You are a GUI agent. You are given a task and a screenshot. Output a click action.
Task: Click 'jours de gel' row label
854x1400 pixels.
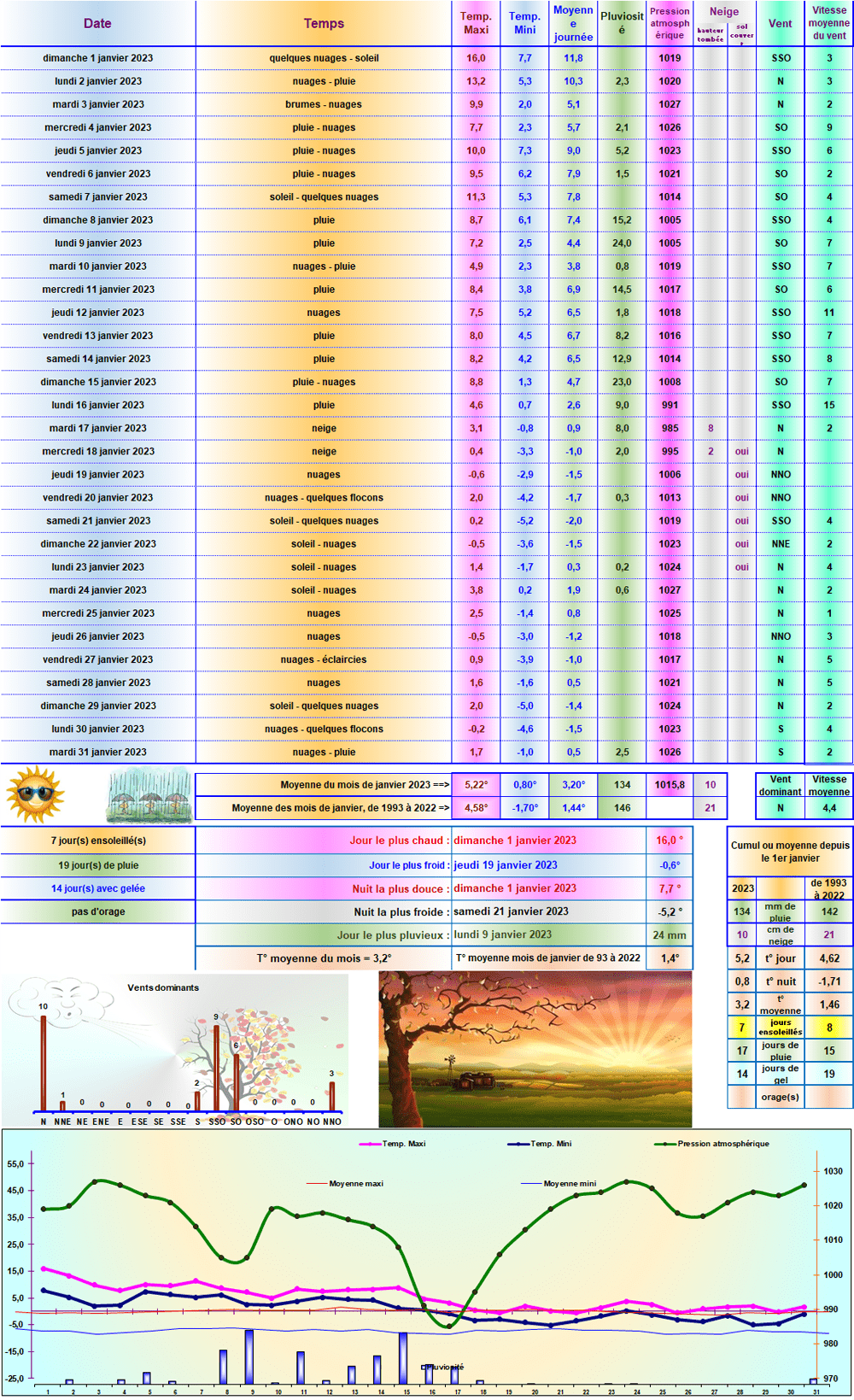[x=780, y=1074]
